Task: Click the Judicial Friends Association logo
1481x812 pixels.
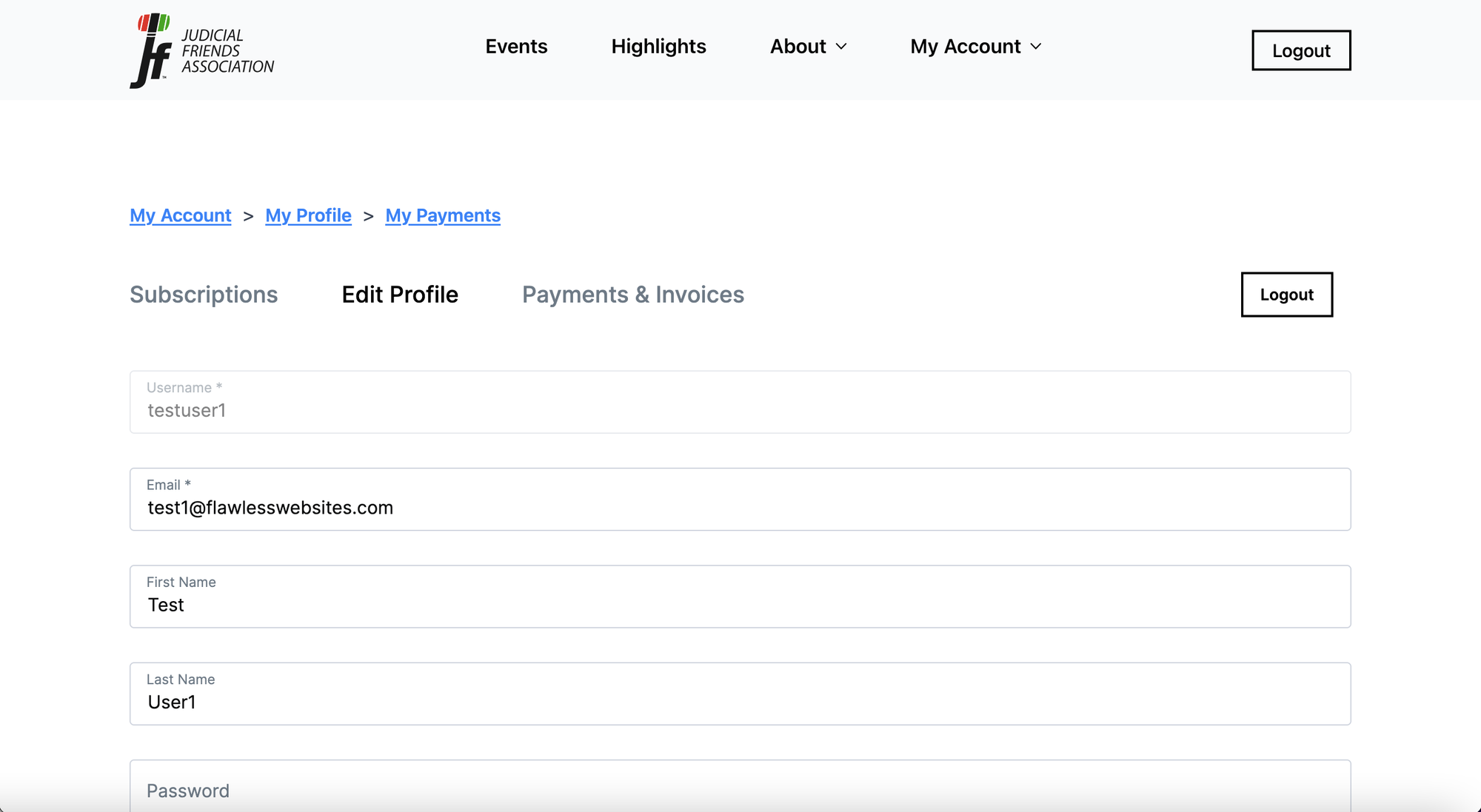Action: (201, 50)
